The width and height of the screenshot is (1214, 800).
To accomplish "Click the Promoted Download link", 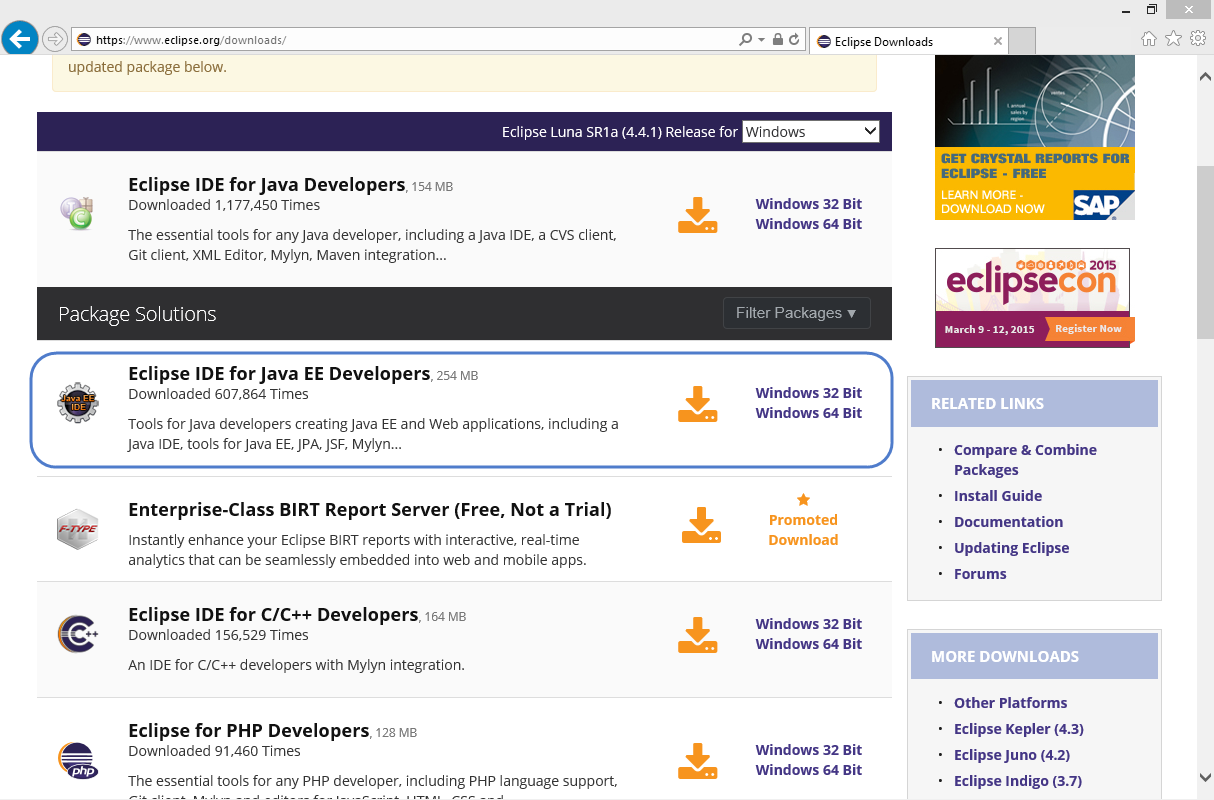I will pyautogui.click(x=803, y=529).
